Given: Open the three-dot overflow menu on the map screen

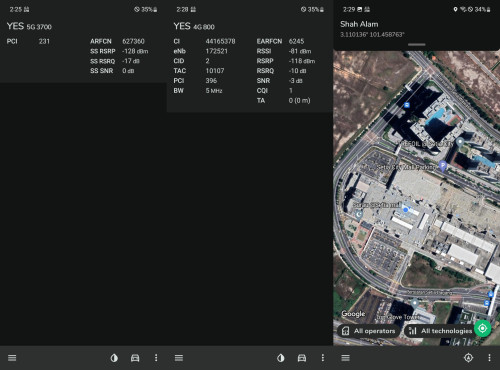Looking at the screenshot, I should pyautogui.click(x=489, y=358).
